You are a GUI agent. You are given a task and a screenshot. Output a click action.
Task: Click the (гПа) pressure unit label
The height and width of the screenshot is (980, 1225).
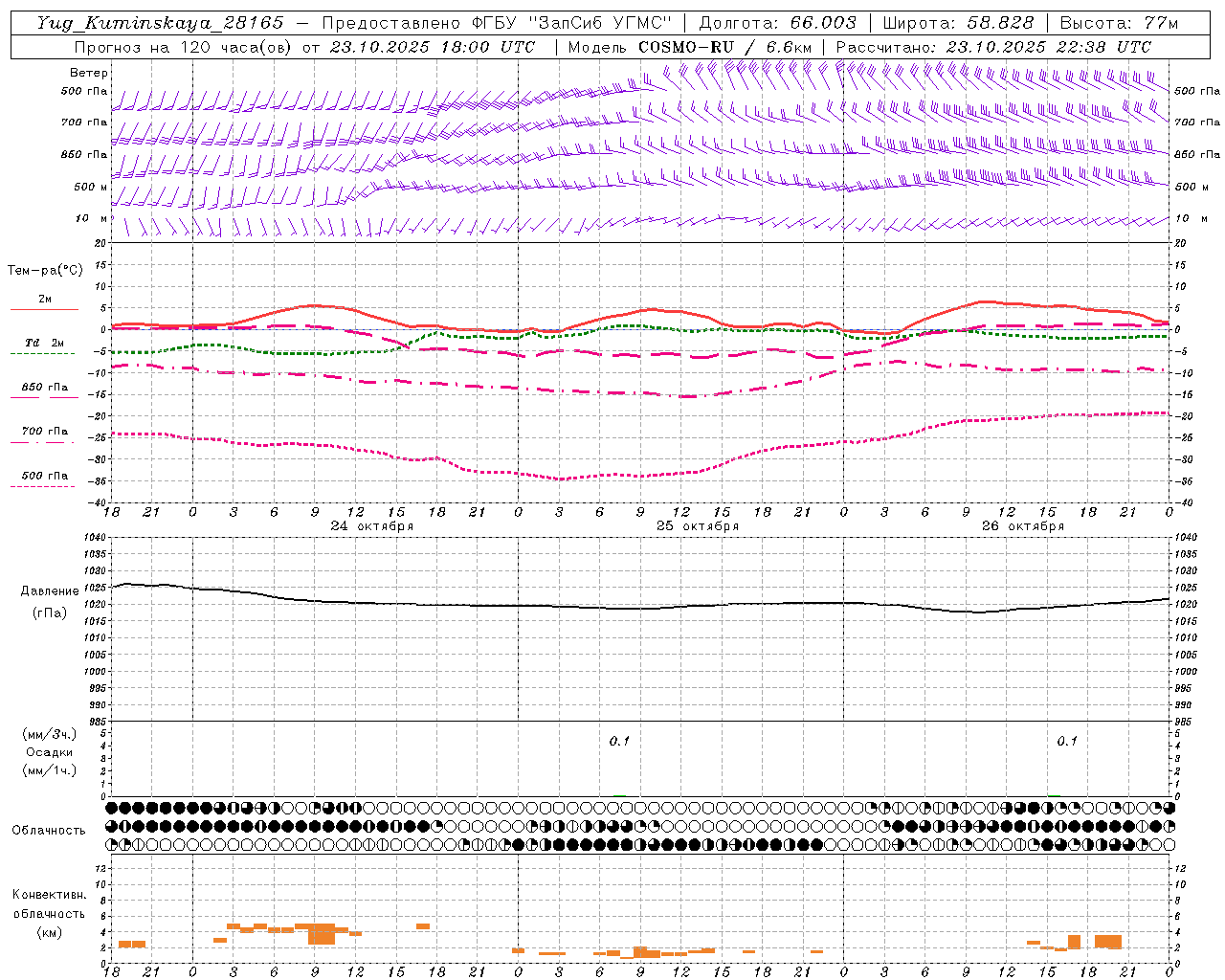(x=49, y=613)
